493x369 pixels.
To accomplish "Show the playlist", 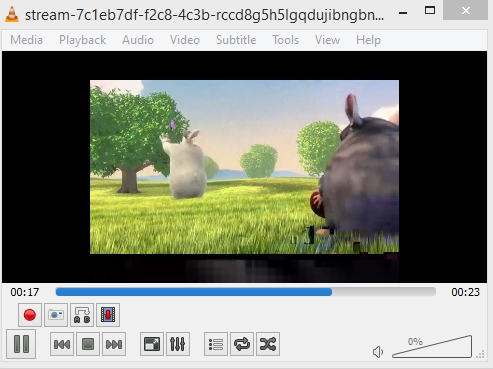I will pos(216,344).
